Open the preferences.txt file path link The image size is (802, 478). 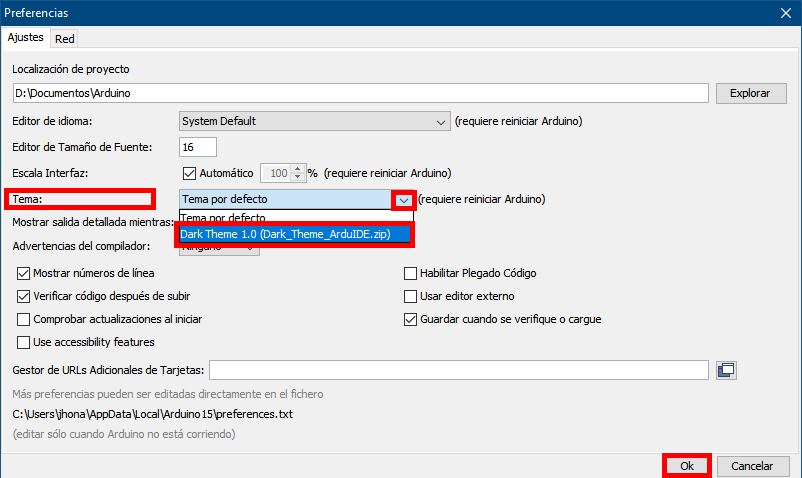(152, 414)
